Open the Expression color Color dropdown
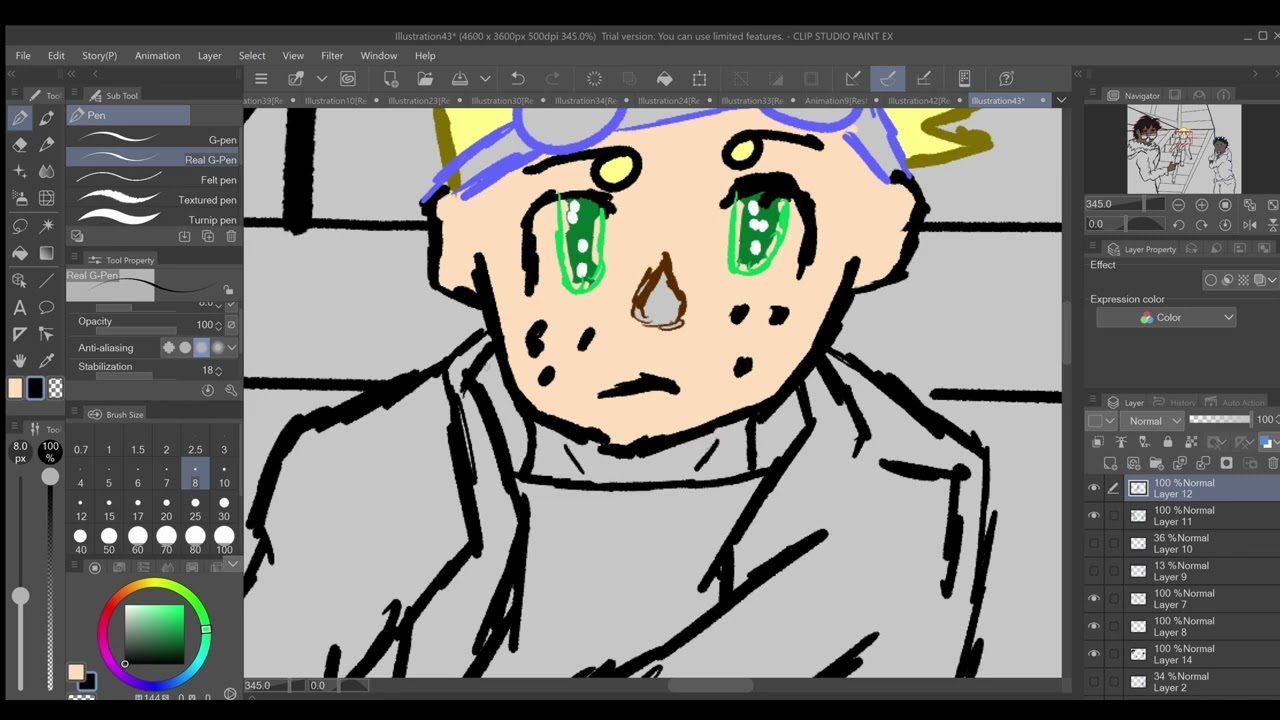 1166,317
